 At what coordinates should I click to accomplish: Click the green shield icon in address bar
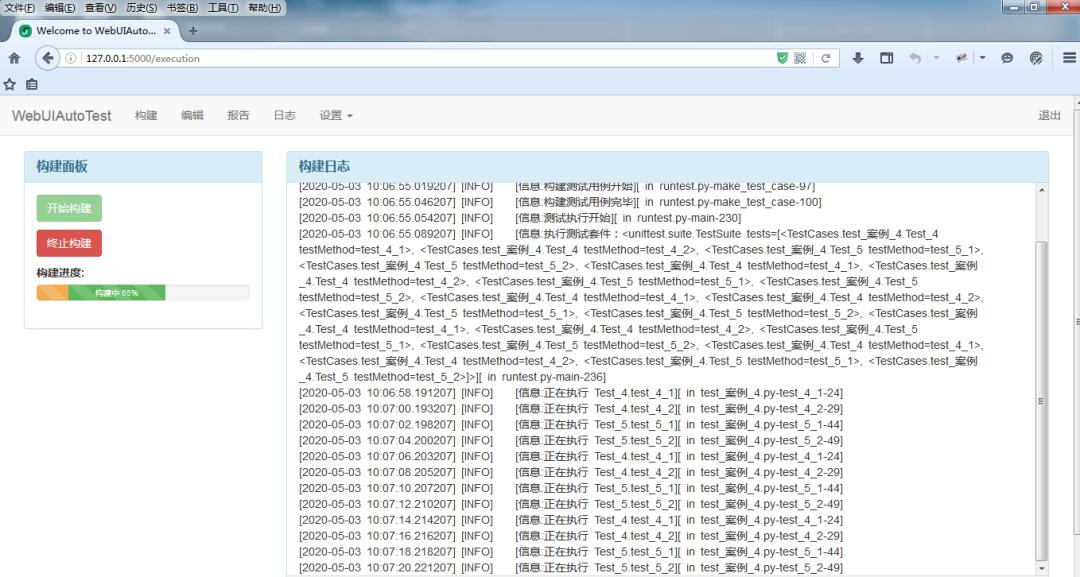coord(782,58)
